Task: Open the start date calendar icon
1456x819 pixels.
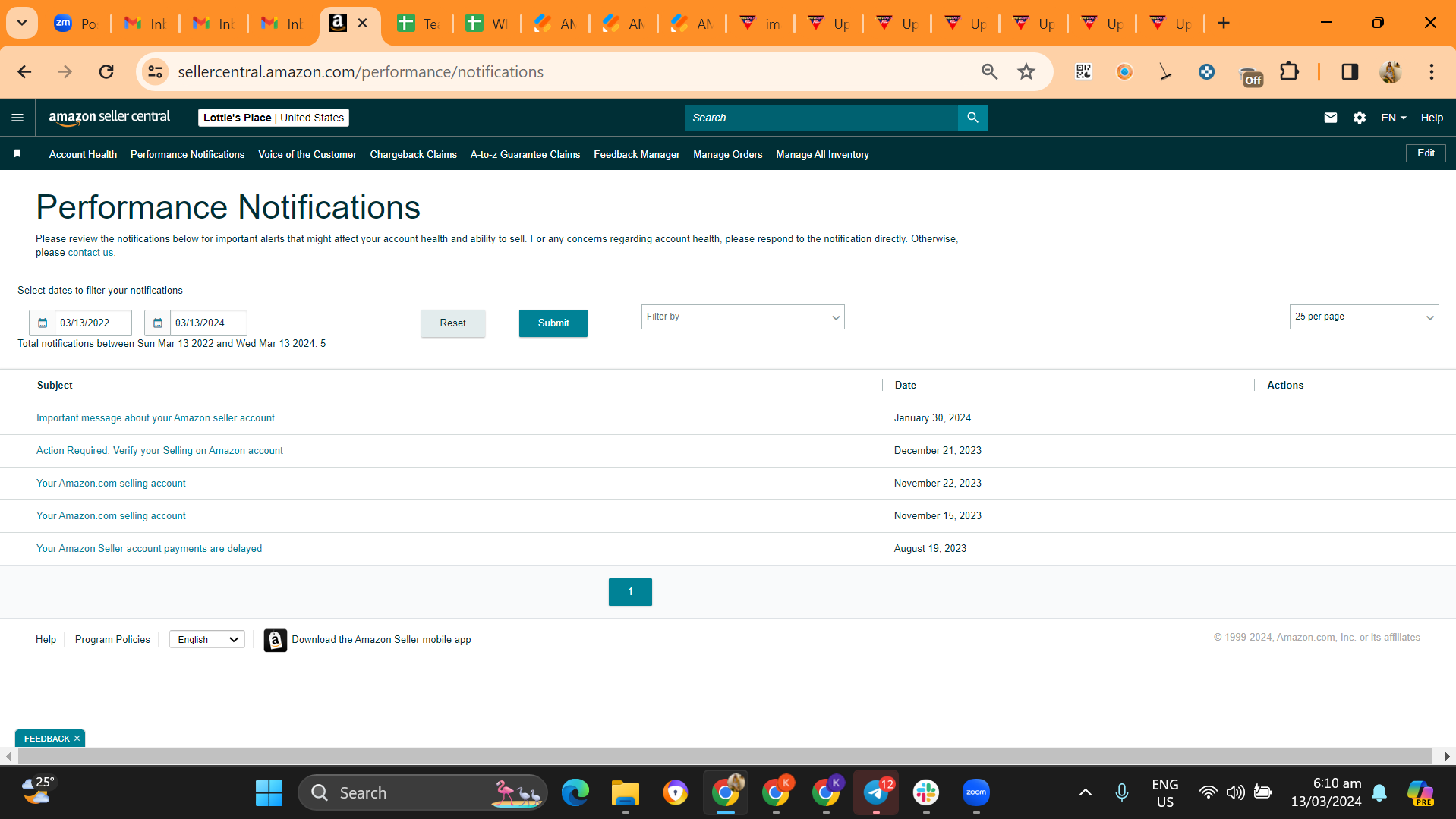Action: [x=43, y=323]
